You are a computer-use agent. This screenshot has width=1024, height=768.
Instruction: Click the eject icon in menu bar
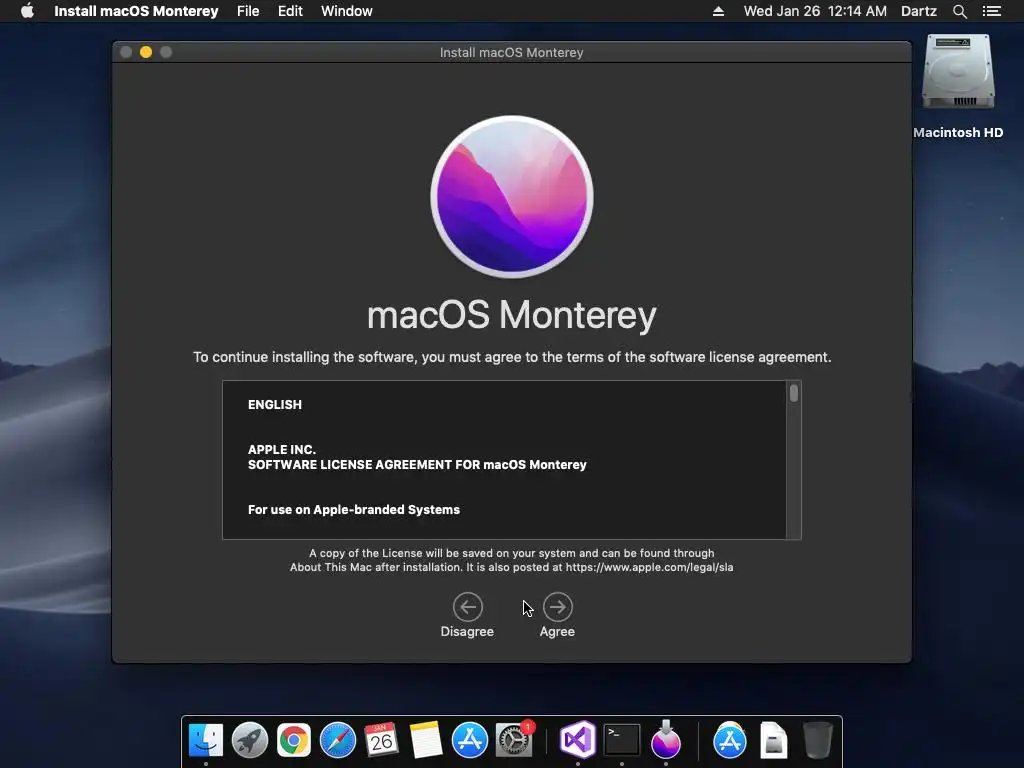pyautogui.click(x=718, y=11)
